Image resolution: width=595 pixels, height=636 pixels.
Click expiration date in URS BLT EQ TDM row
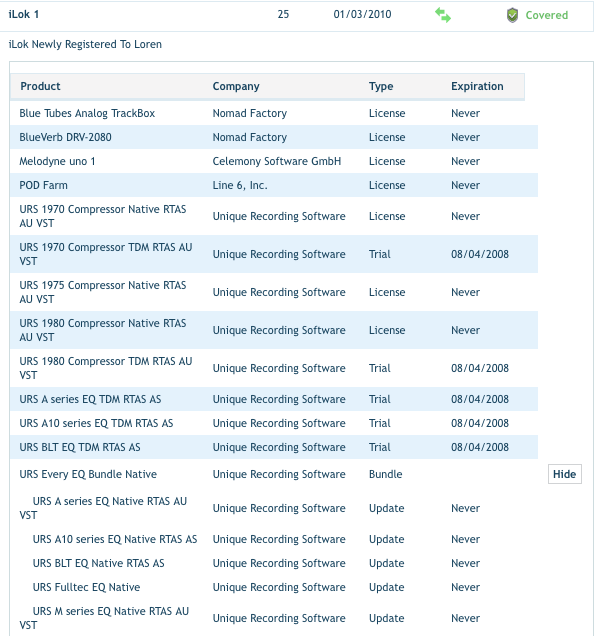(480, 447)
